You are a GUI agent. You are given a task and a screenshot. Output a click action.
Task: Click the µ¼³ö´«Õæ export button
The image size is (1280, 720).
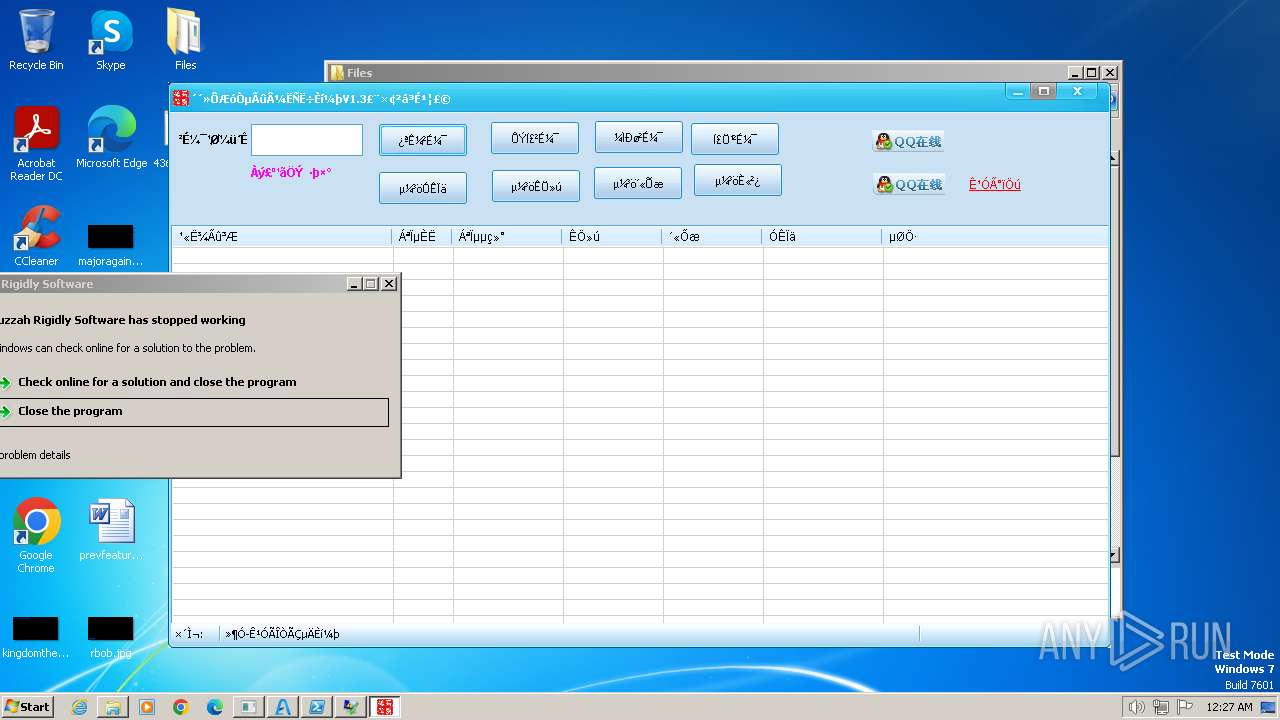tap(638, 183)
